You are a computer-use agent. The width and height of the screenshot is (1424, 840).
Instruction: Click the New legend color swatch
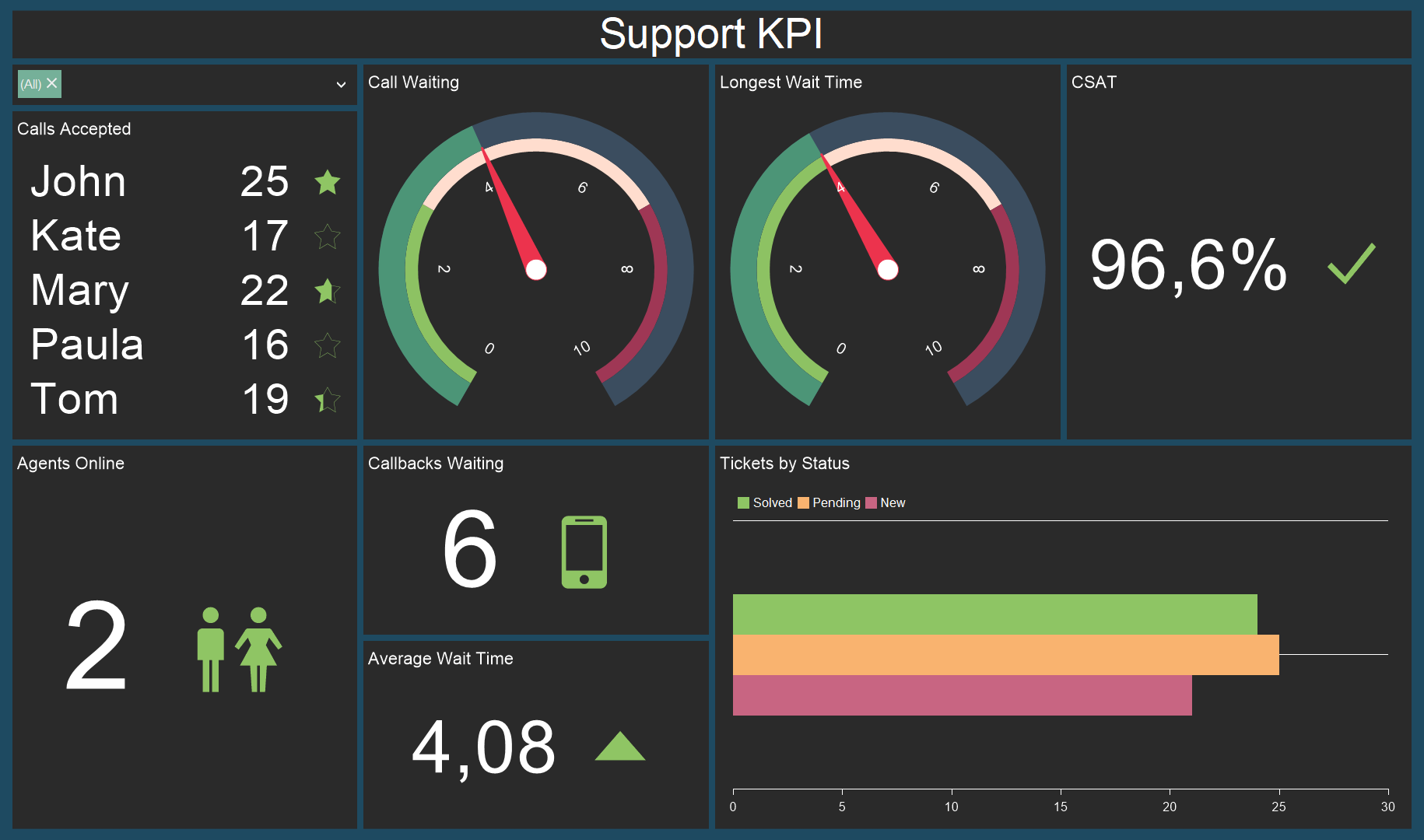tap(871, 502)
